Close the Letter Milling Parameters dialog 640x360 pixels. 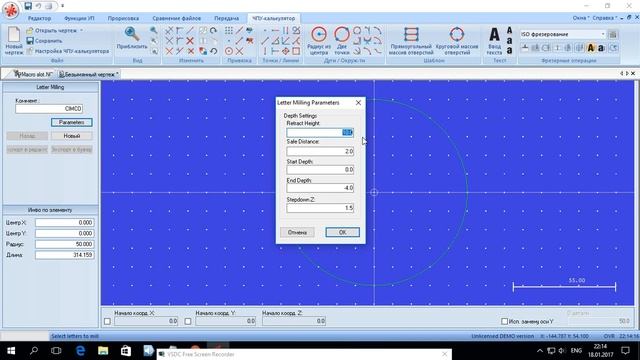tap(358, 102)
